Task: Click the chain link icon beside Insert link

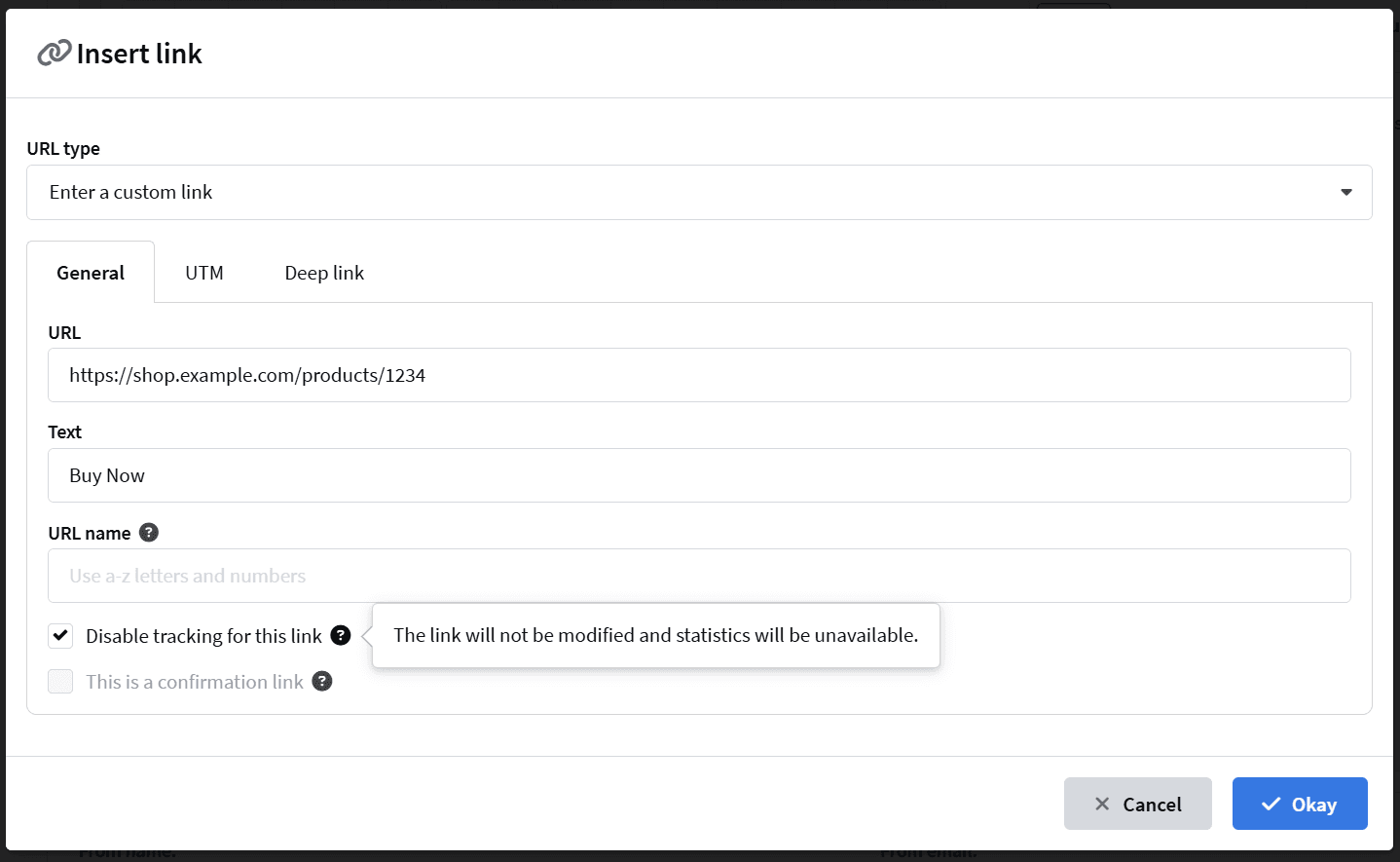Action: tap(55, 53)
